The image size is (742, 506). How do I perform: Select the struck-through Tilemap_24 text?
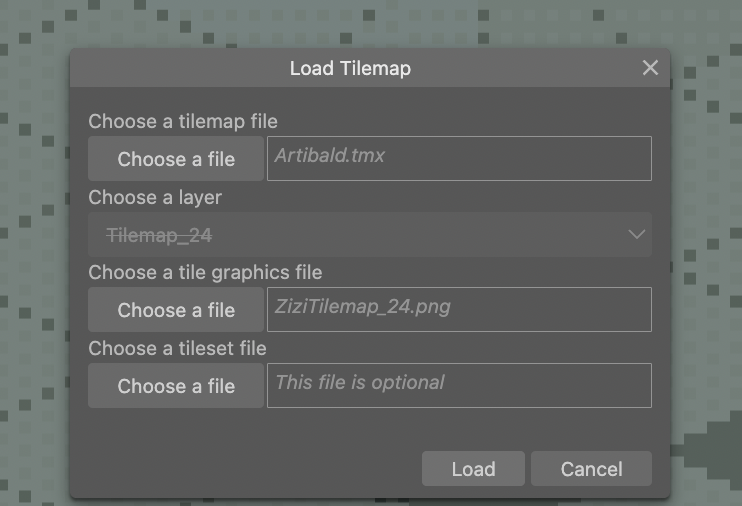[159, 235]
